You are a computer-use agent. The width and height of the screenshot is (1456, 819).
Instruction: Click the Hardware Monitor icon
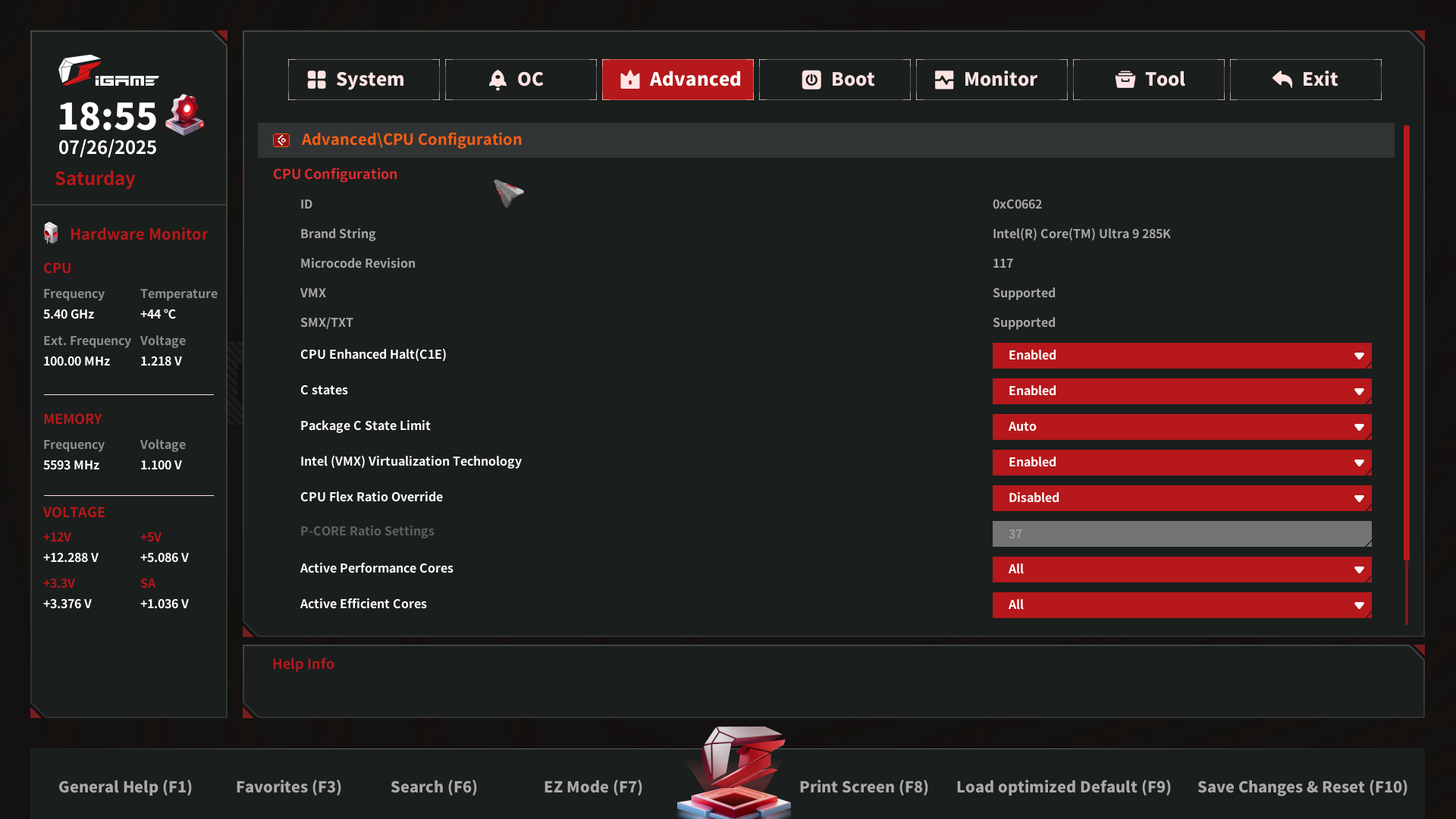[x=51, y=234]
